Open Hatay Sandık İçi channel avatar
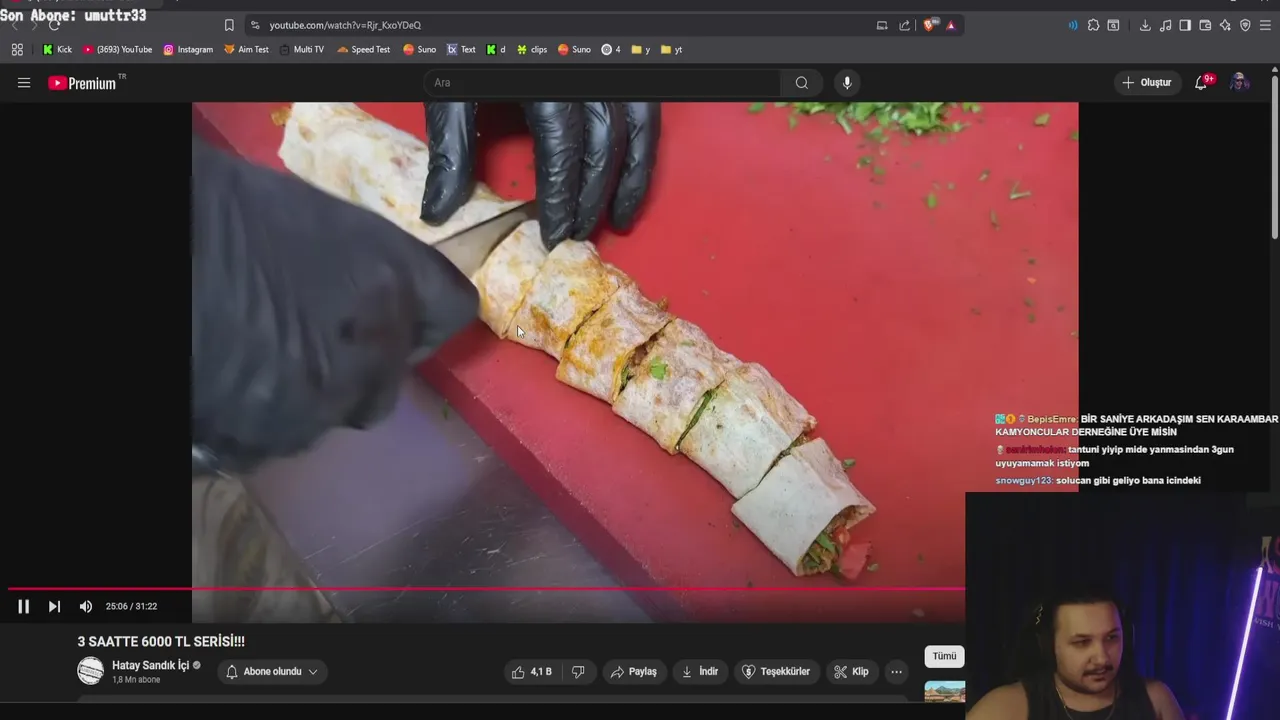Screen dimensions: 1280x720 point(91,671)
